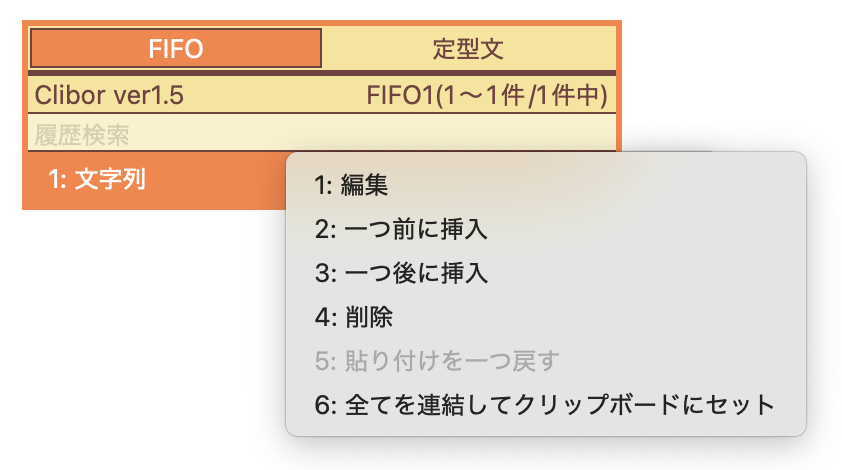Click the Clibor ver1.5 title label

coord(109,95)
